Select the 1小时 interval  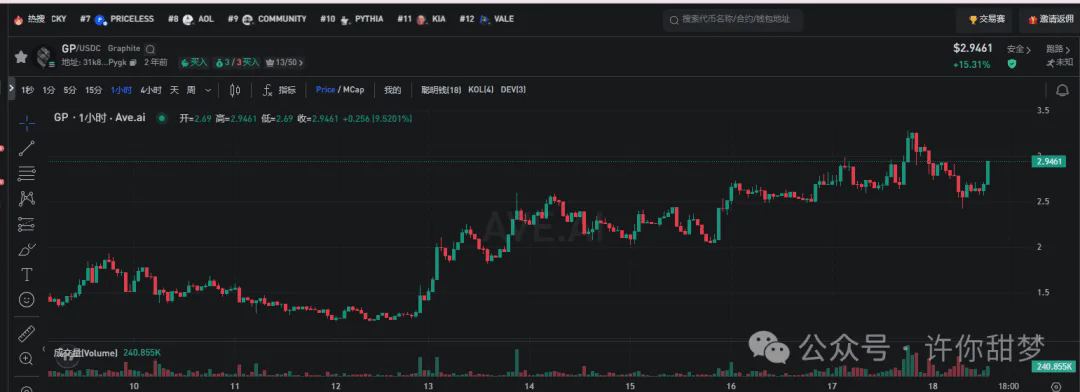click(x=121, y=90)
